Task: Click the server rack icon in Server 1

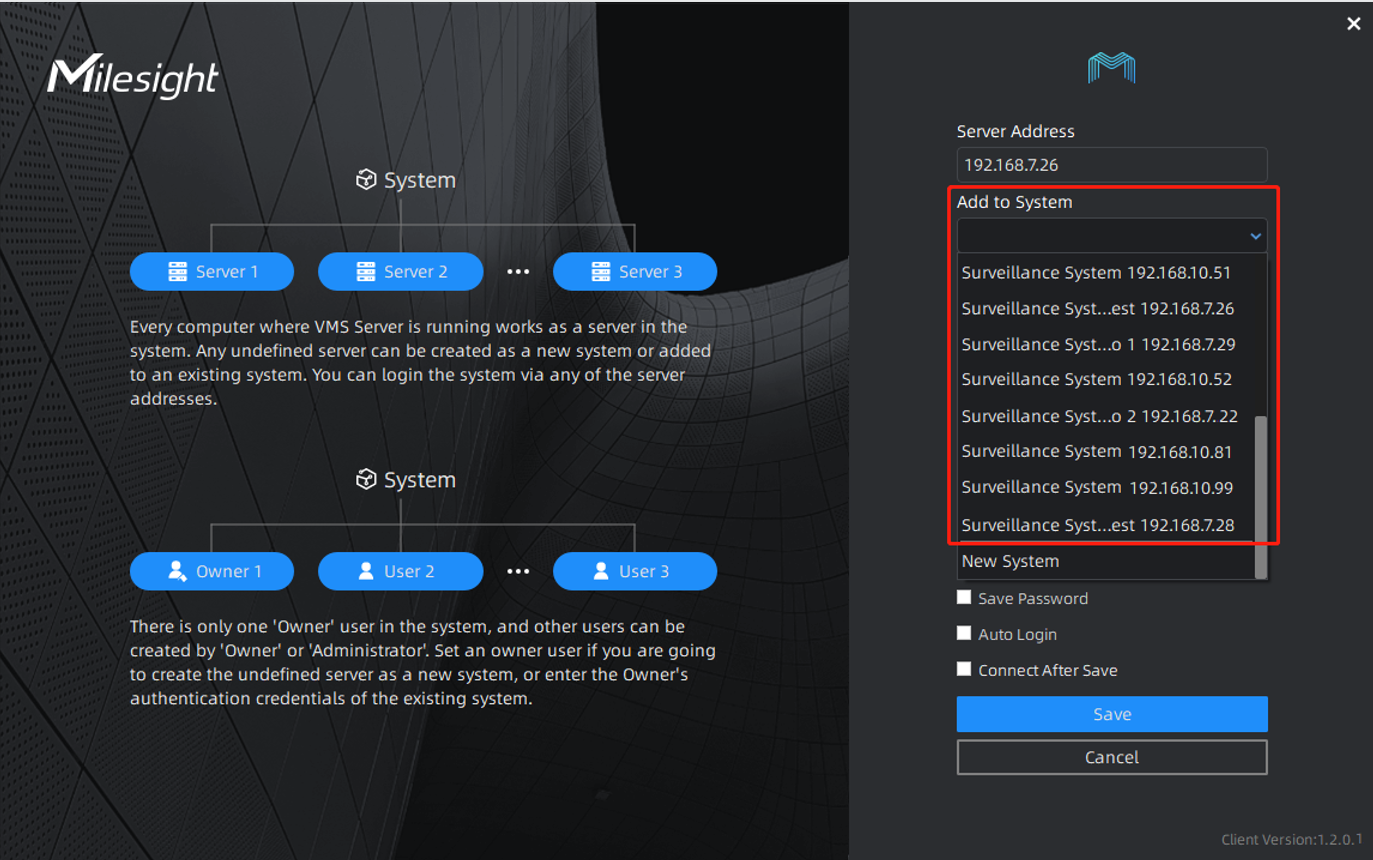Action: (x=178, y=271)
